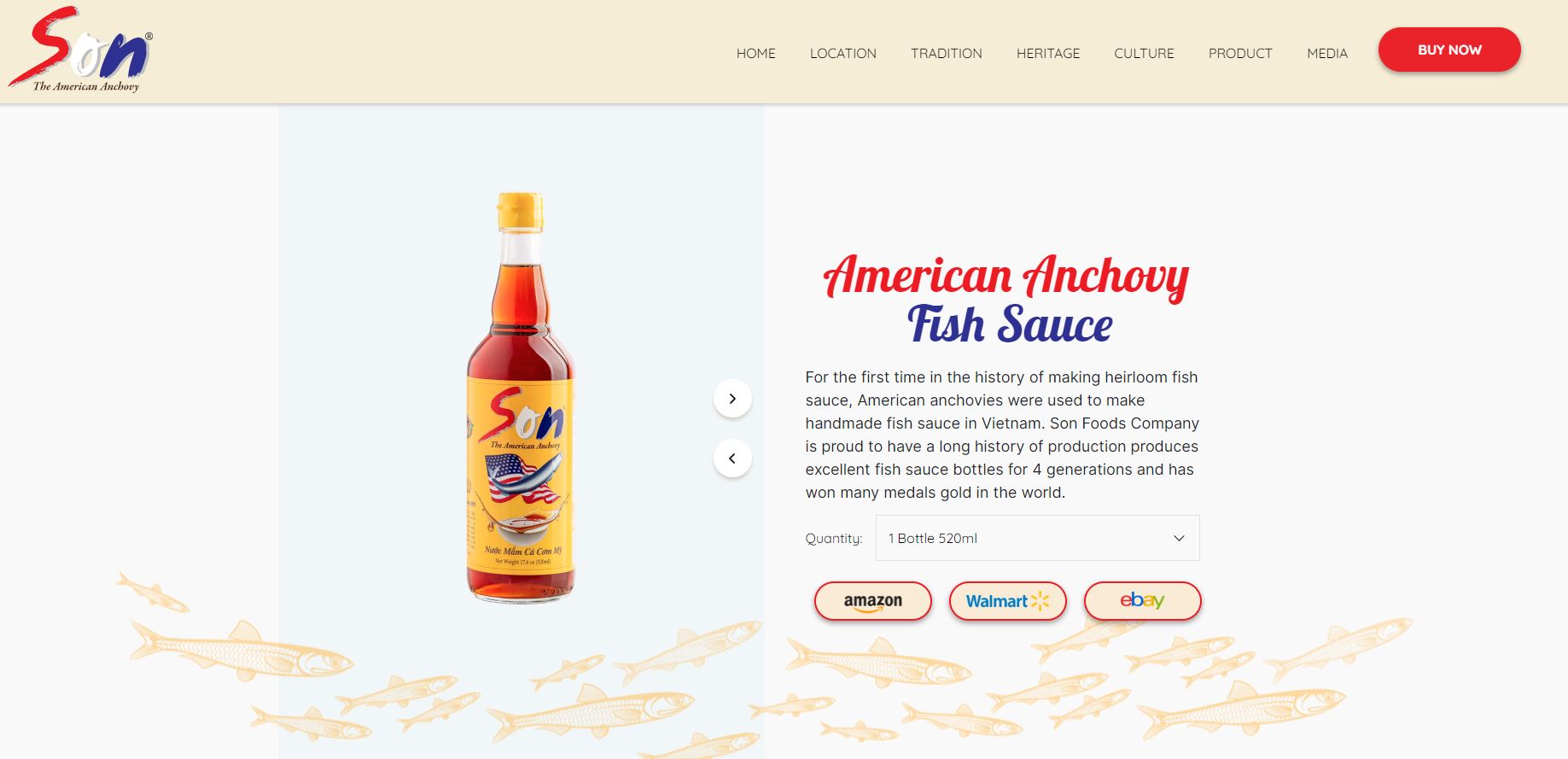1568x759 pixels.
Task: Open the MEDIA menu link
Action: tap(1327, 53)
